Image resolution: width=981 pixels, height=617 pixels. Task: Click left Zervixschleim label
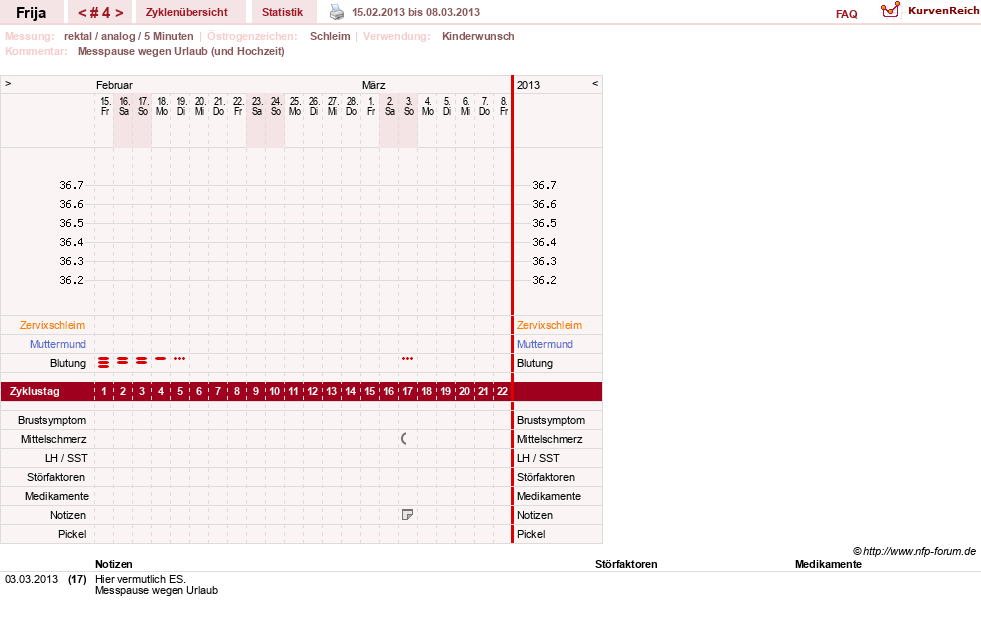tap(53, 325)
